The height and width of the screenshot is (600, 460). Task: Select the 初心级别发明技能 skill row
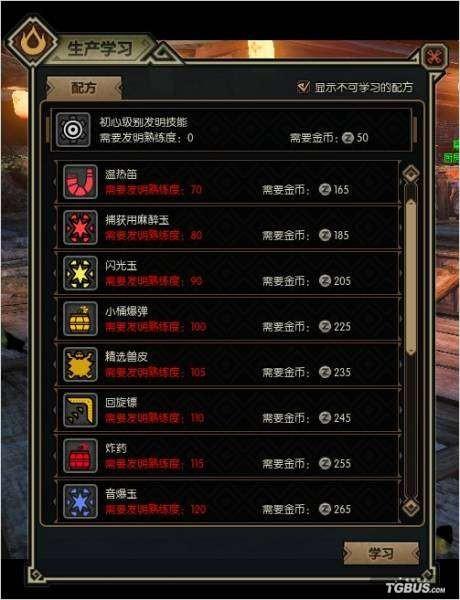coord(231,130)
